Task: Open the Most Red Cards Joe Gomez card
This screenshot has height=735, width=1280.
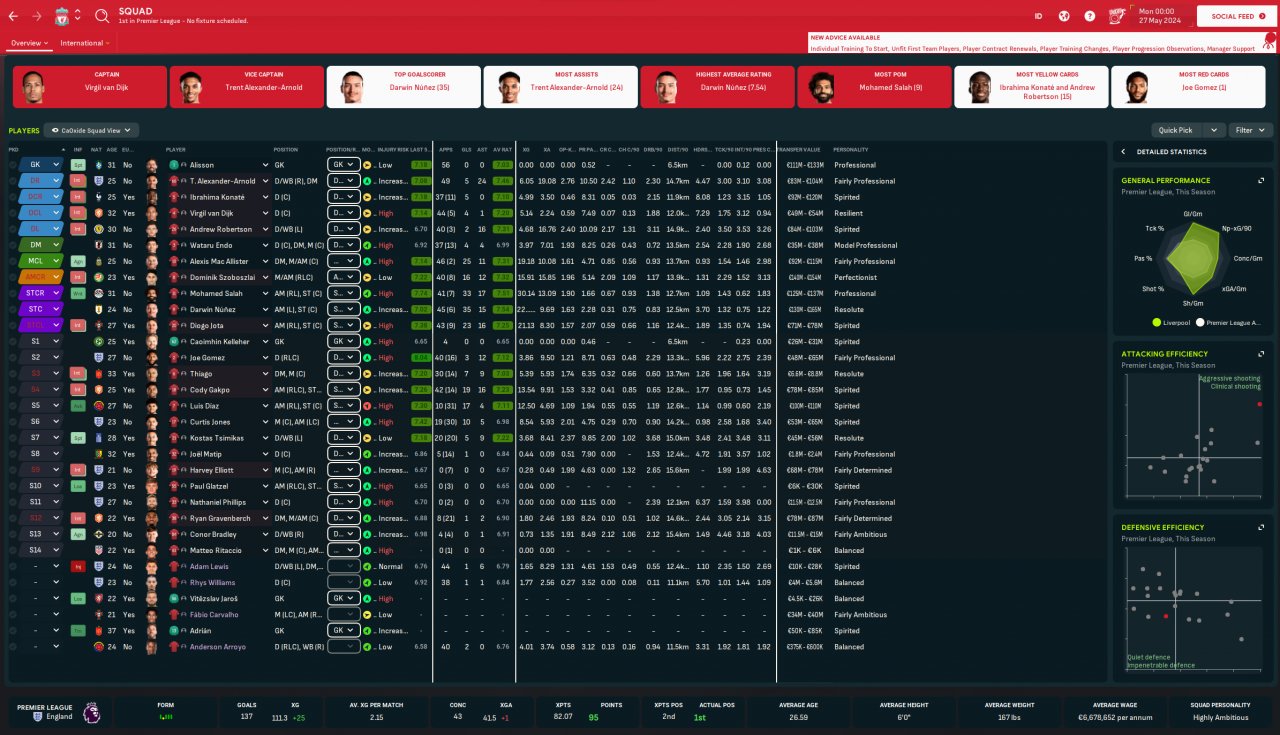Action: (x=1188, y=87)
